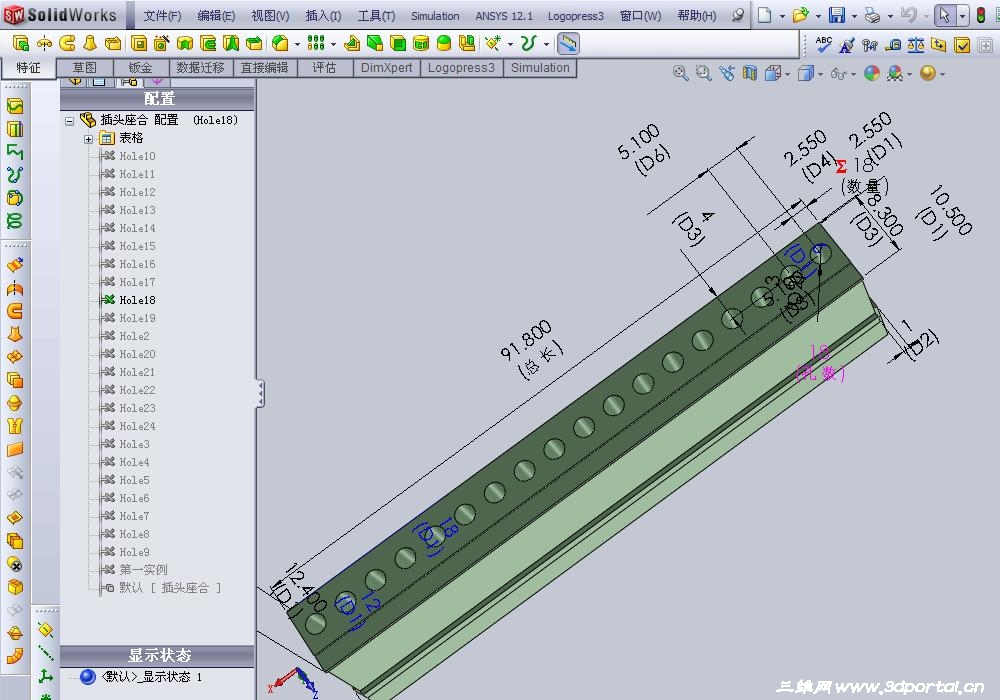The width and height of the screenshot is (1000, 700).
Task: Collapse the 插头座合 配置 tree root
Action: pos(70,120)
